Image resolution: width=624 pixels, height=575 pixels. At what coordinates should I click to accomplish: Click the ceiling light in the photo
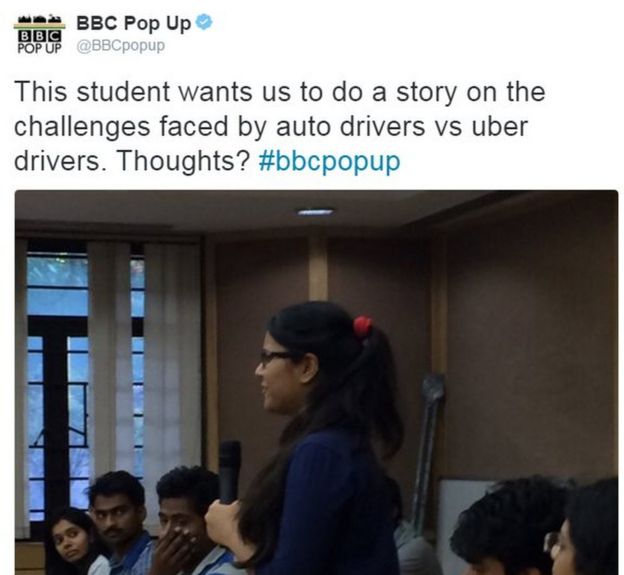tap(316, 212)
